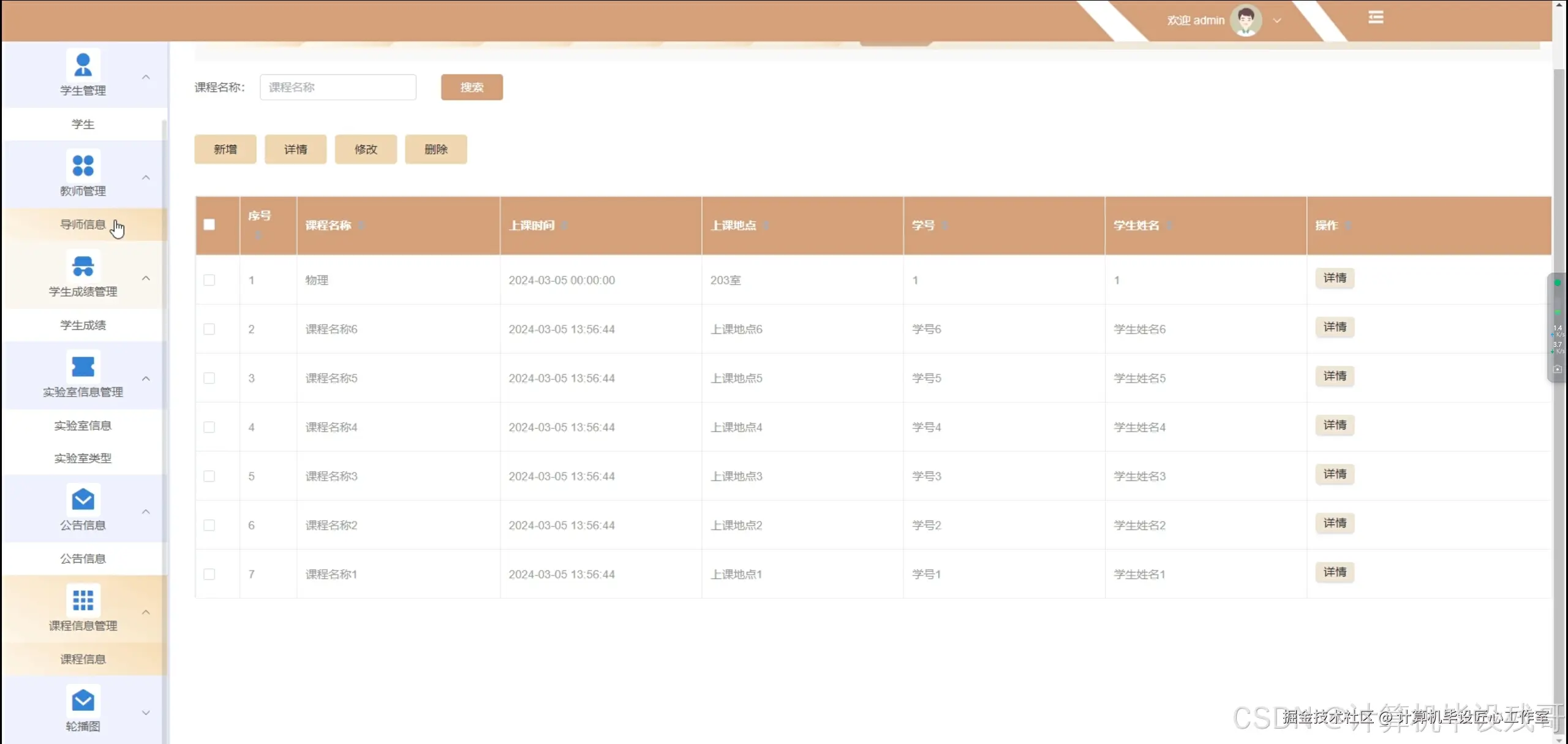Click the 课程信息管理 grid icon
This screenshot has width=1568, height=744.
[83, 599]
